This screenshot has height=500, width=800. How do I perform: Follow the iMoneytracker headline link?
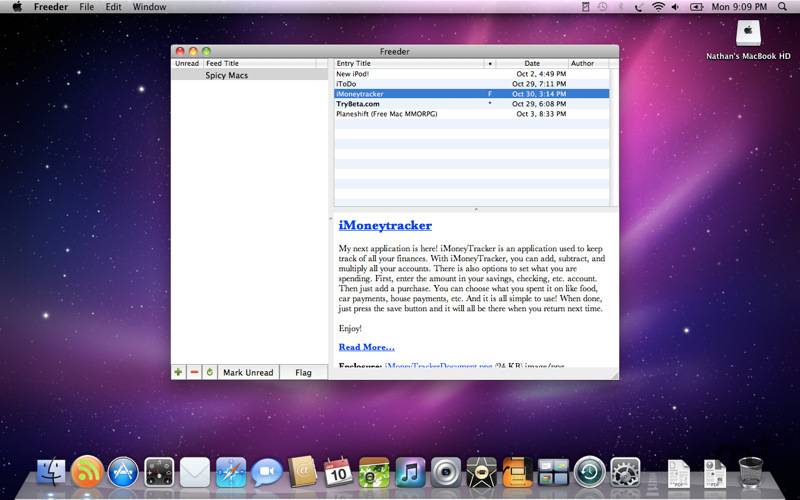385,226
